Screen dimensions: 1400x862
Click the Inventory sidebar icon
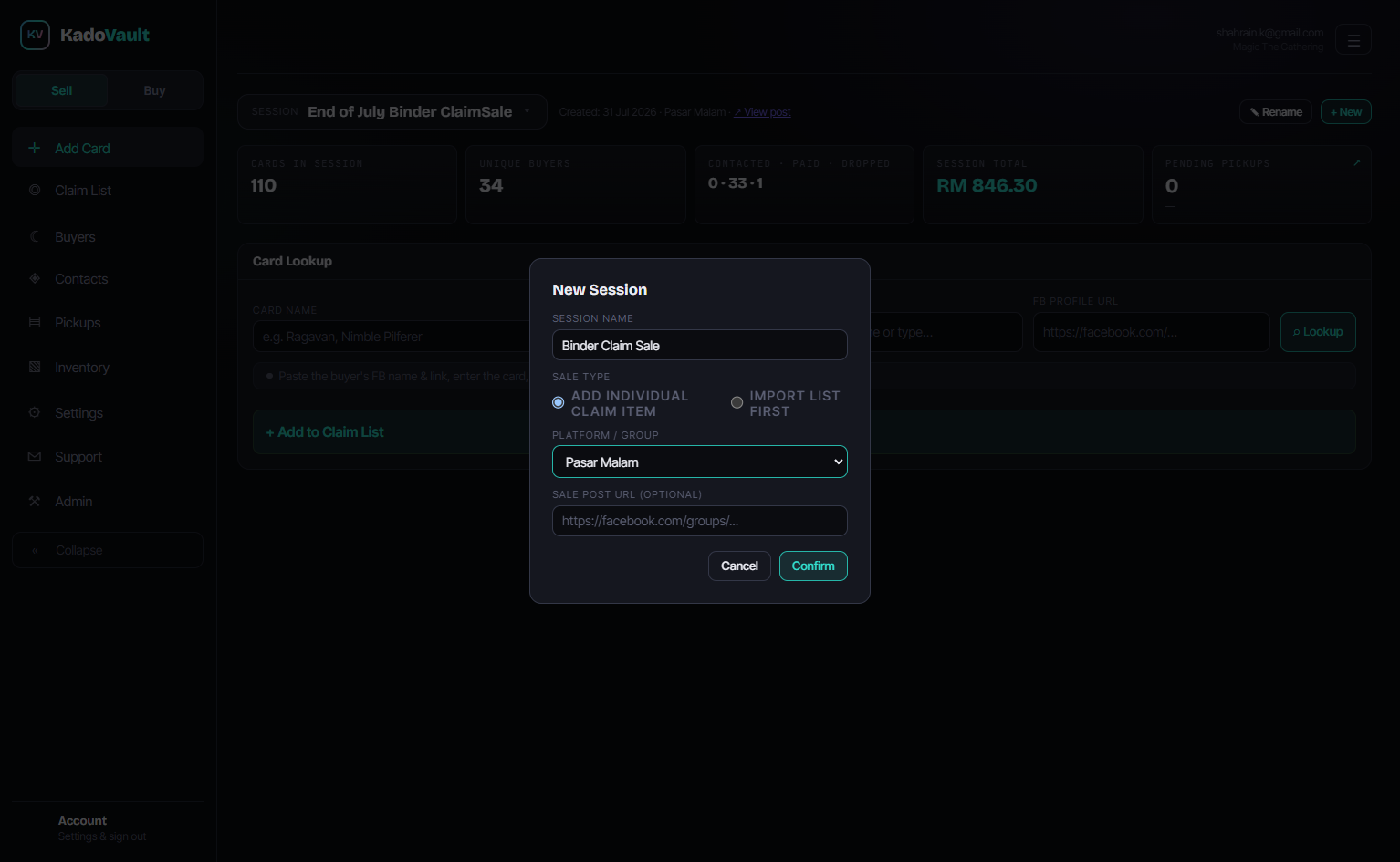click(35, 367)
